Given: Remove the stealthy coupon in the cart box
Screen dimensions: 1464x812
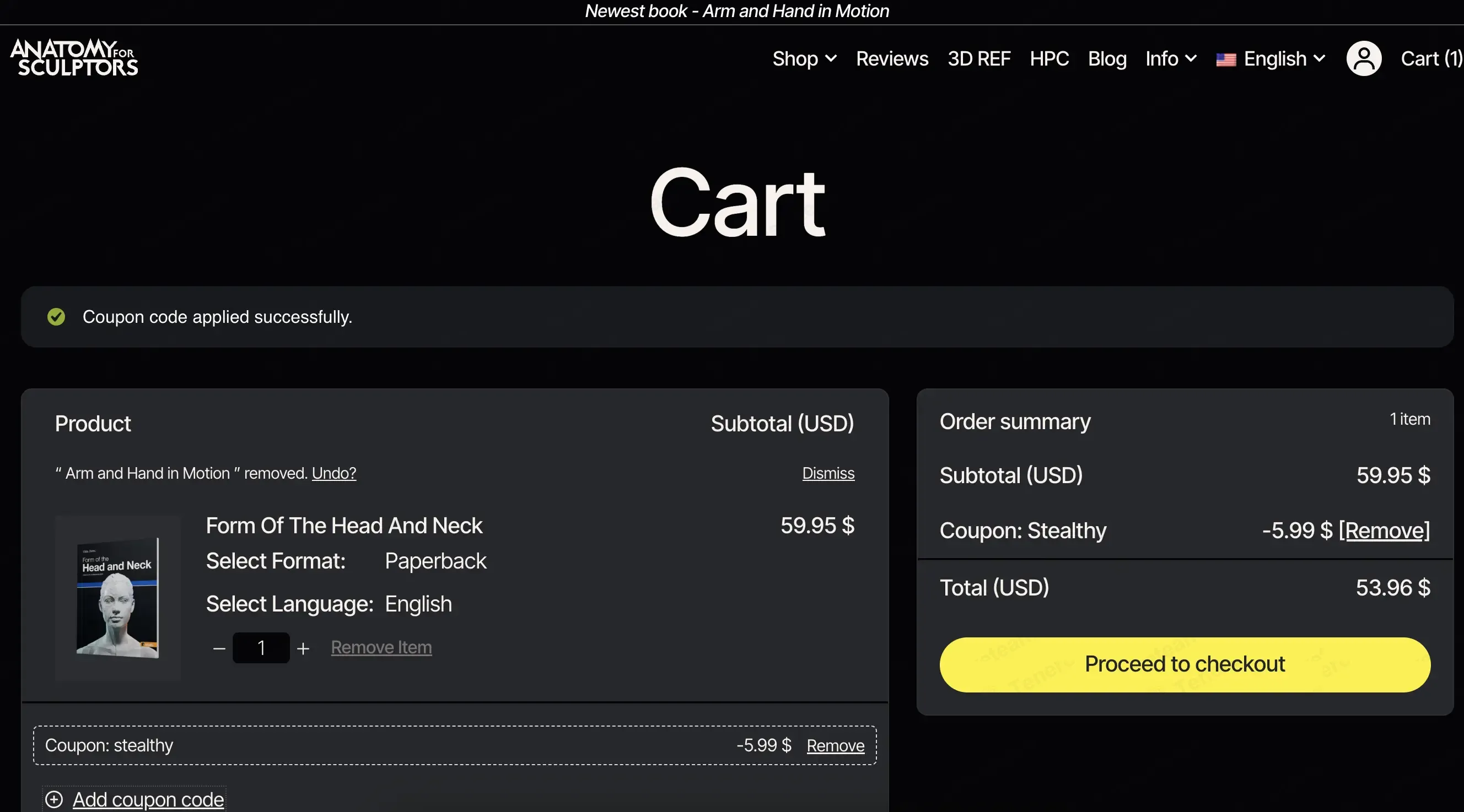Looking at the screenshot, I should pyautogui.click(x=836, y=745).
